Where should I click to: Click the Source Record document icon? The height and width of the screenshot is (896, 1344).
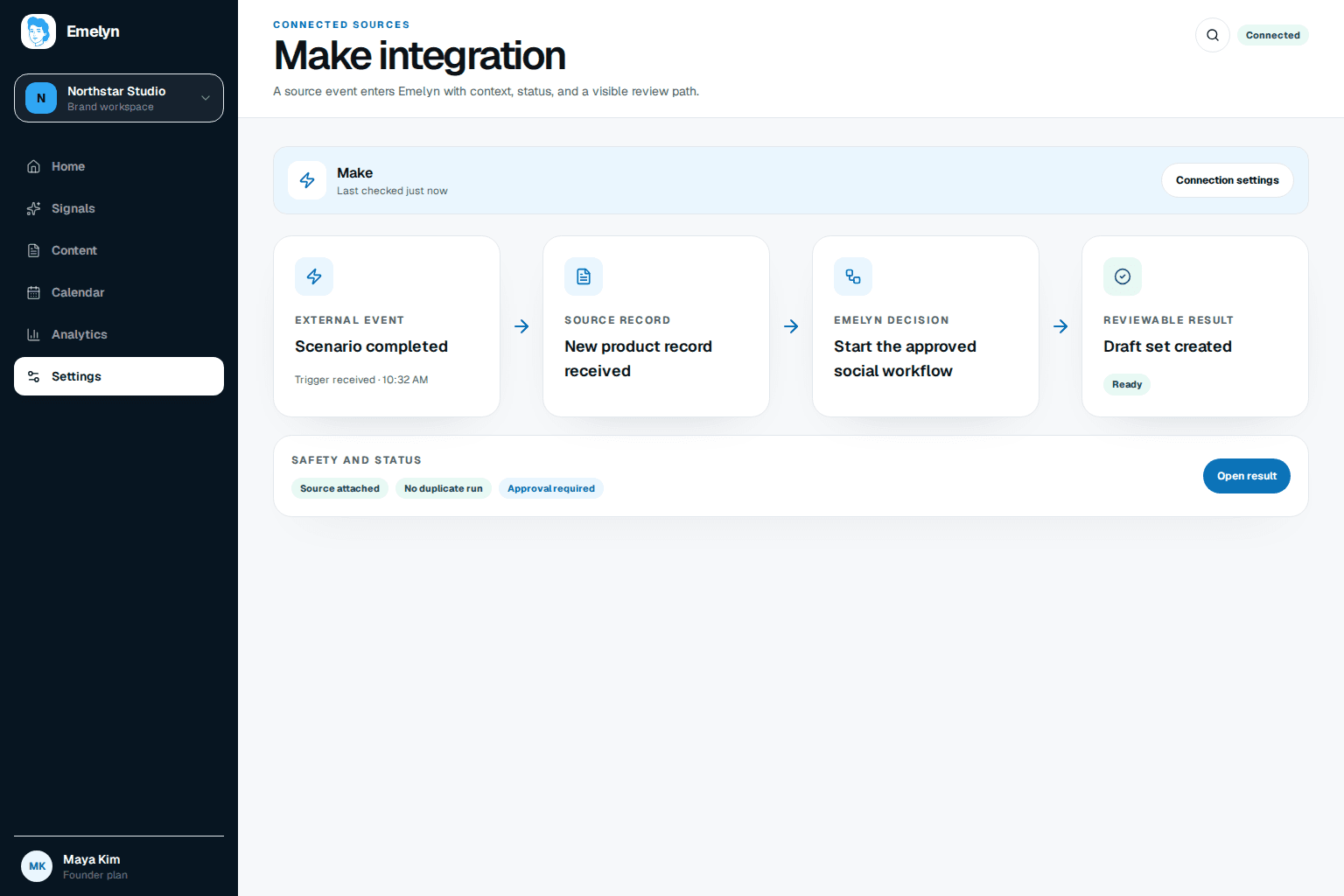coord(584,276)
